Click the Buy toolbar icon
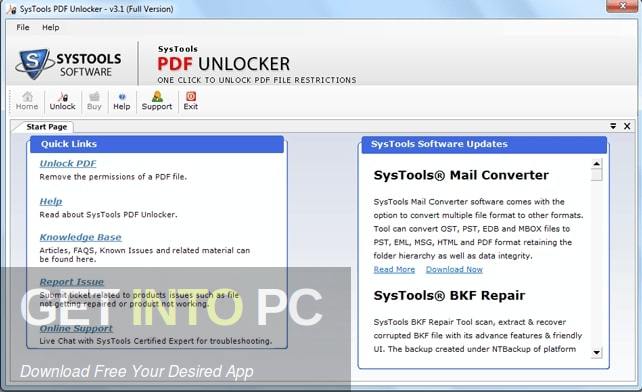Screen dimensions: 642x392 point(94,101)
